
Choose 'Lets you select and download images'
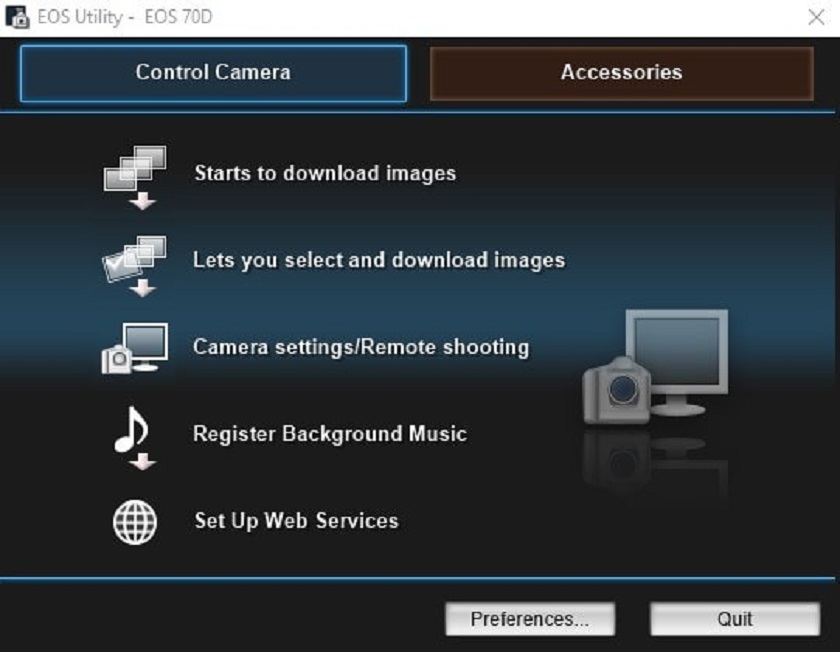click(379, 260)
